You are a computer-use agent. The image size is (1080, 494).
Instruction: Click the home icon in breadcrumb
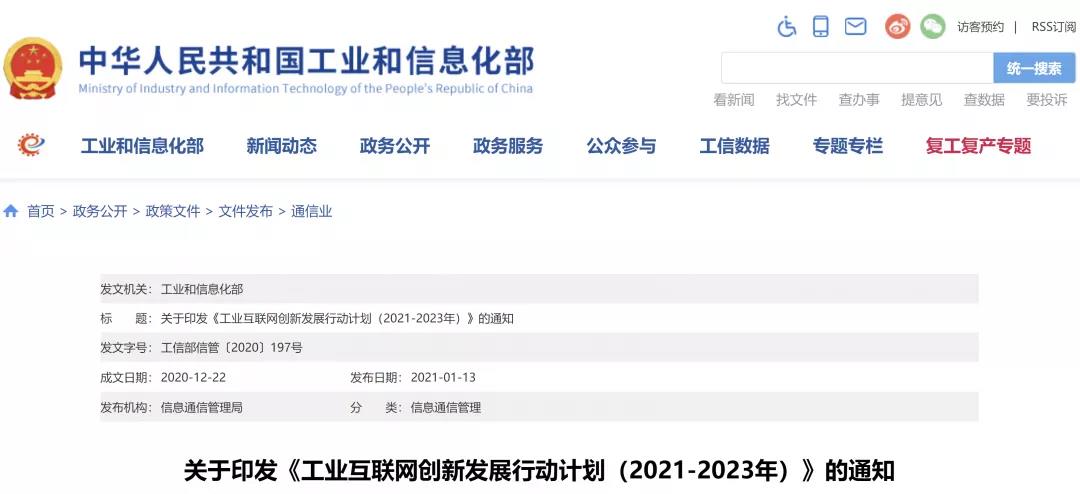point(11,211)
